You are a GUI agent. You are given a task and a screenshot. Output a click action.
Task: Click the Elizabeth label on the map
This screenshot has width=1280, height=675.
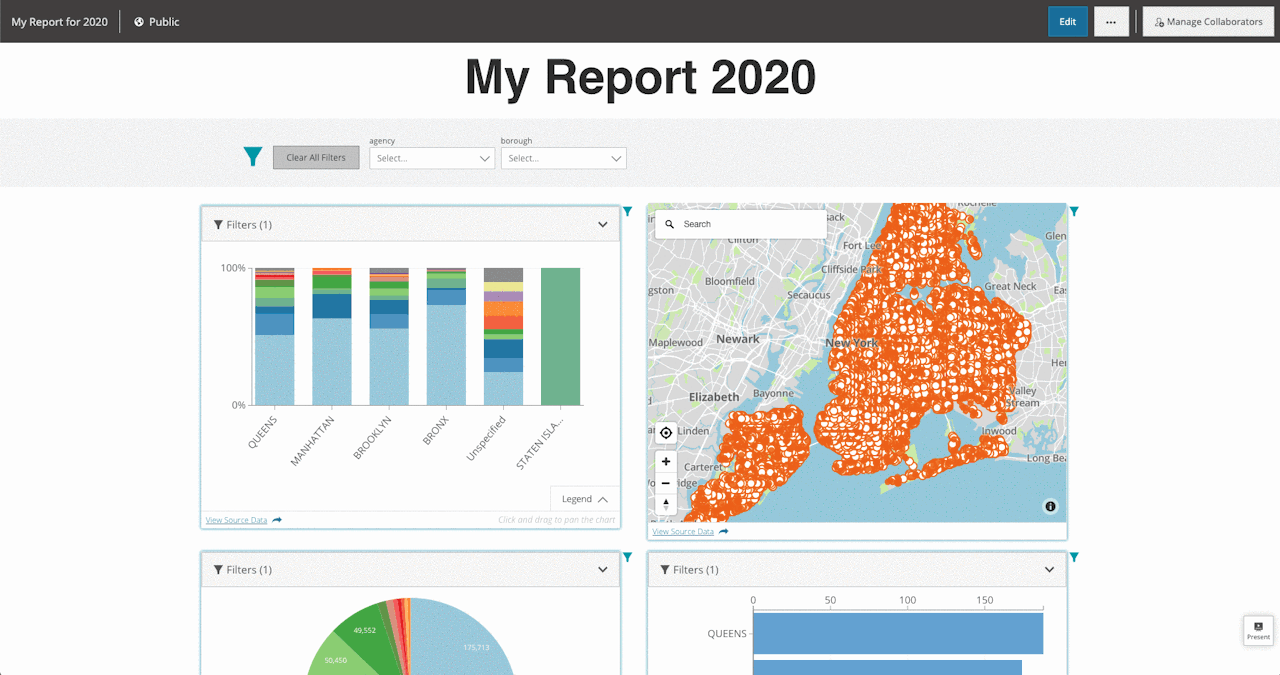pyautogui.click(x=714, y=397)
